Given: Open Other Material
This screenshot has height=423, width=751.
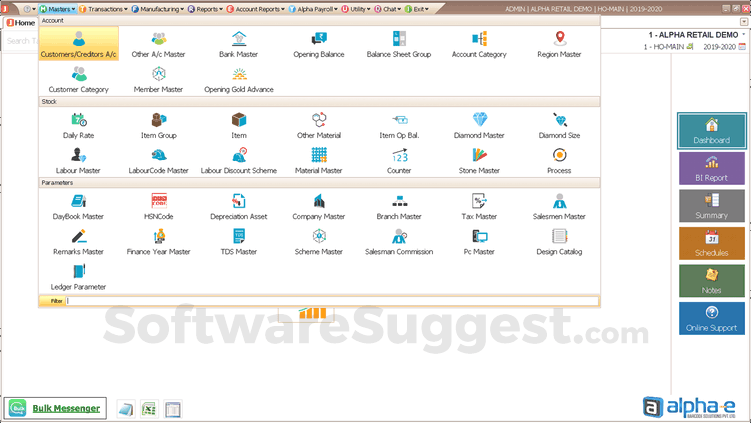Looking at the screenshot, I should pyautogui.click(x=319, y=126).
